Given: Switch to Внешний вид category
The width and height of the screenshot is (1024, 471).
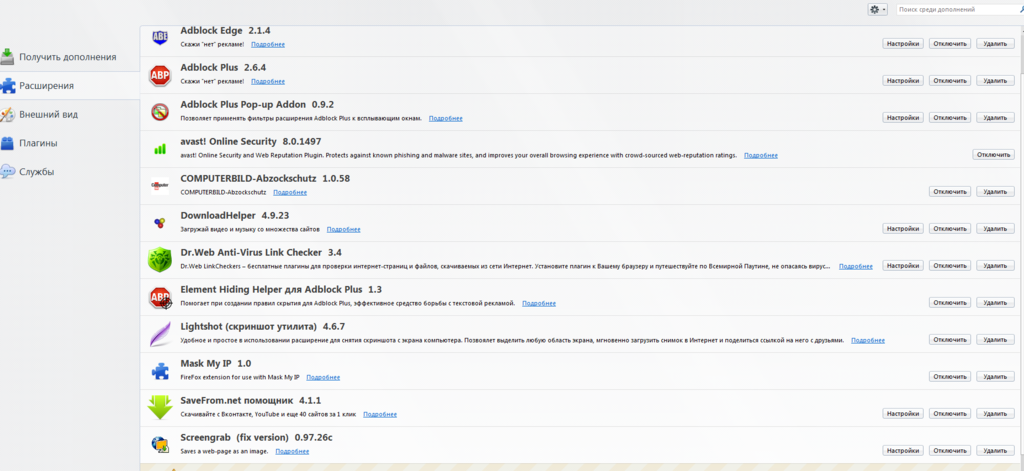Looking at the screenshot, I should pos(70,114).
